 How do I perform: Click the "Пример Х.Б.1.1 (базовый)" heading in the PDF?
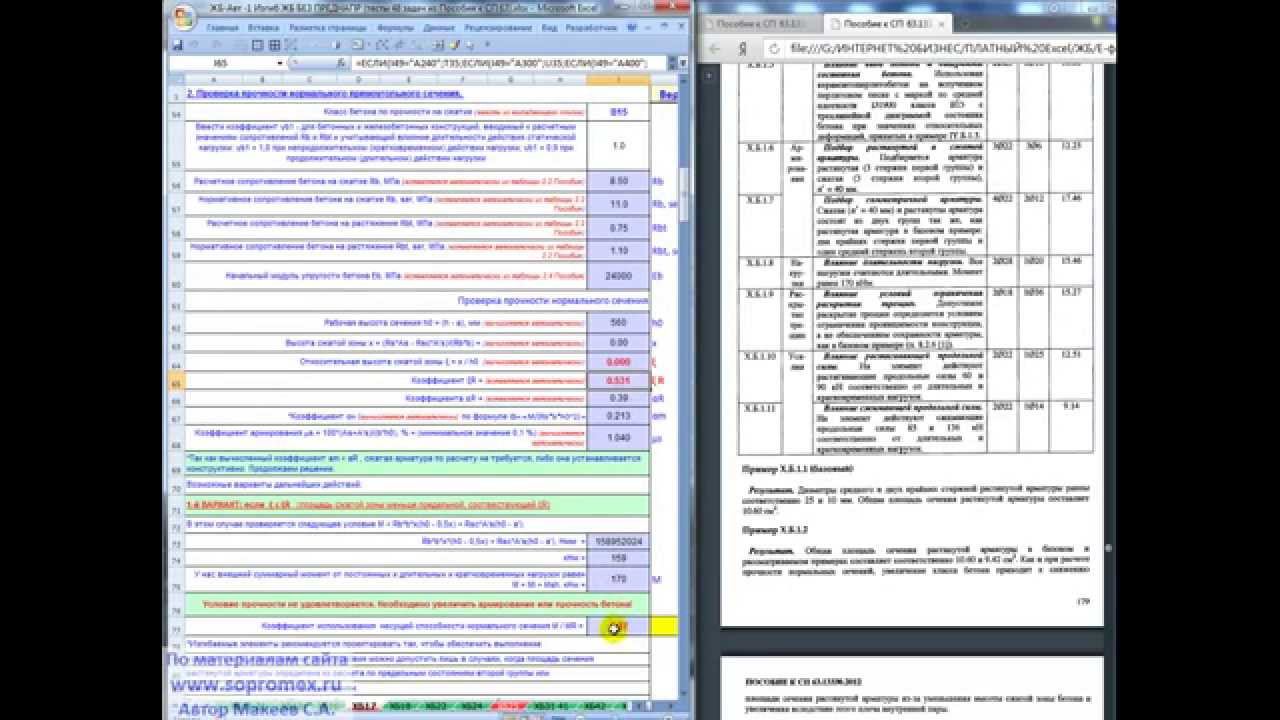797,468
